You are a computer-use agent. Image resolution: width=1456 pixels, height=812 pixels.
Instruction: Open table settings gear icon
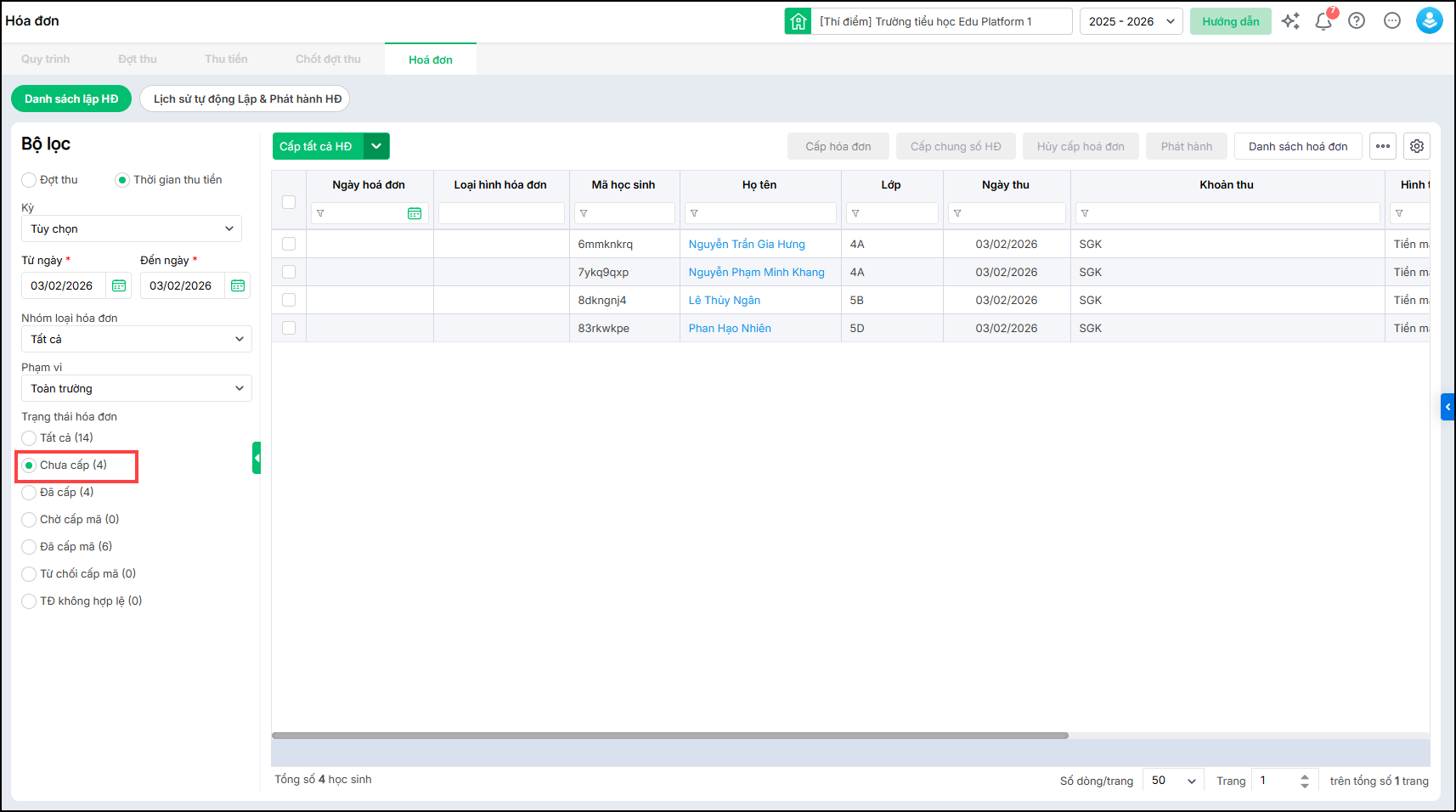click(1416, 146)
